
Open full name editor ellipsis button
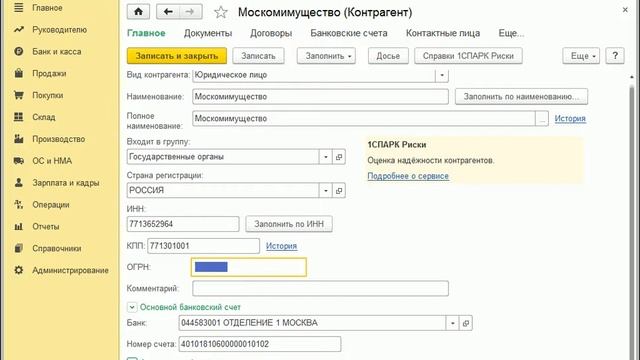tap(542, 119)
